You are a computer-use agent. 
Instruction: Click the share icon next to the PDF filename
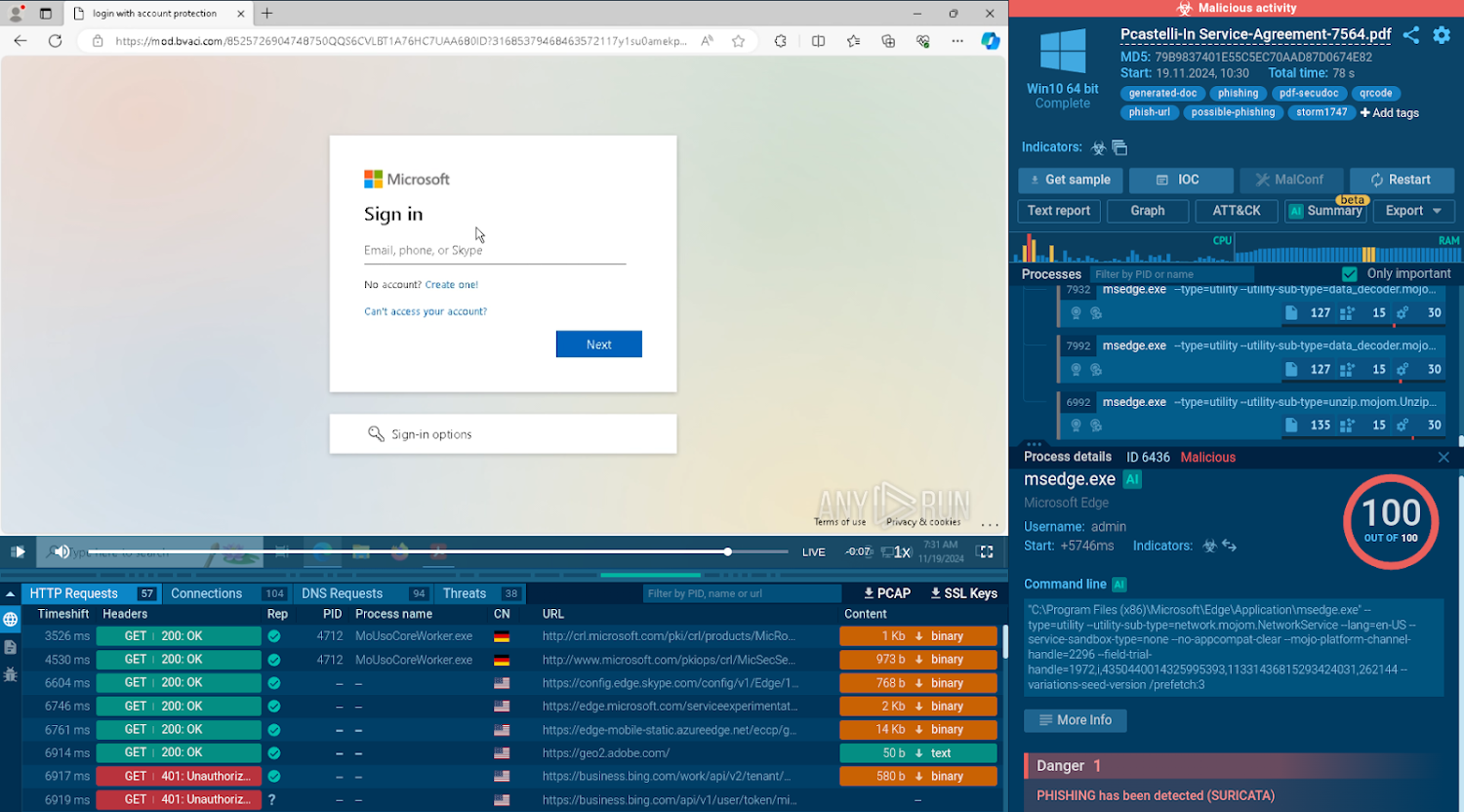click(1411, 35)
